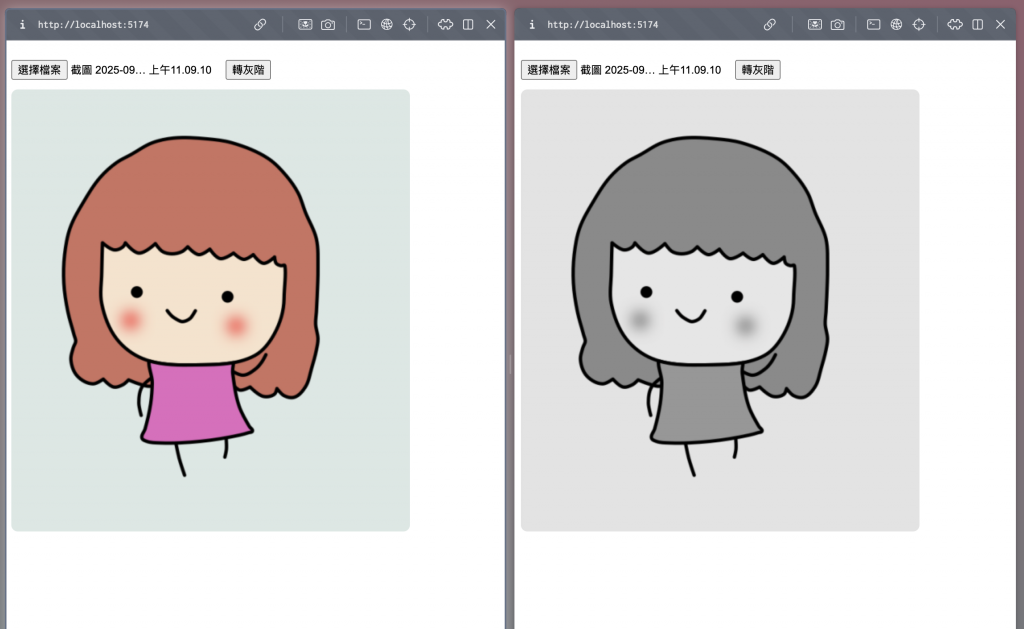Click 轉灰階 button in the left window
1024x629 pixels.
pyautogui.click(x=248, y=70)
